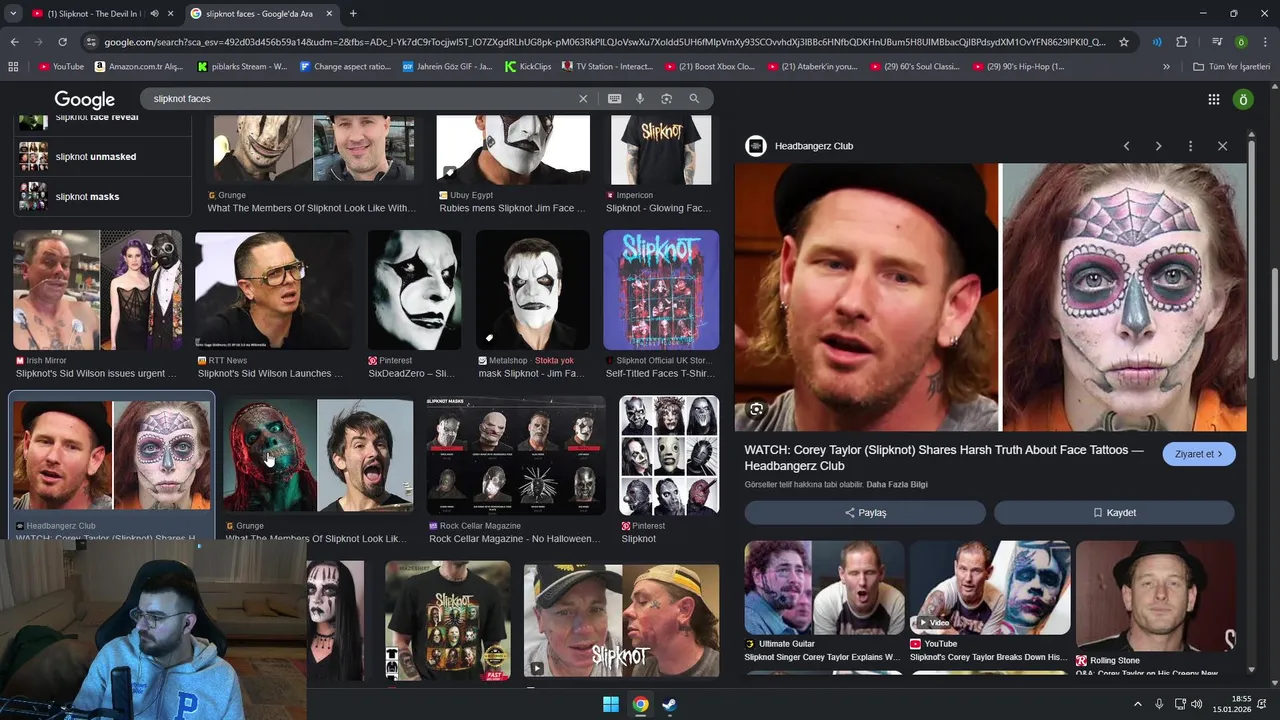This screenshot has width=1280, height=720.
Task: Save the image with Kaydet button
Action: 1114,512
